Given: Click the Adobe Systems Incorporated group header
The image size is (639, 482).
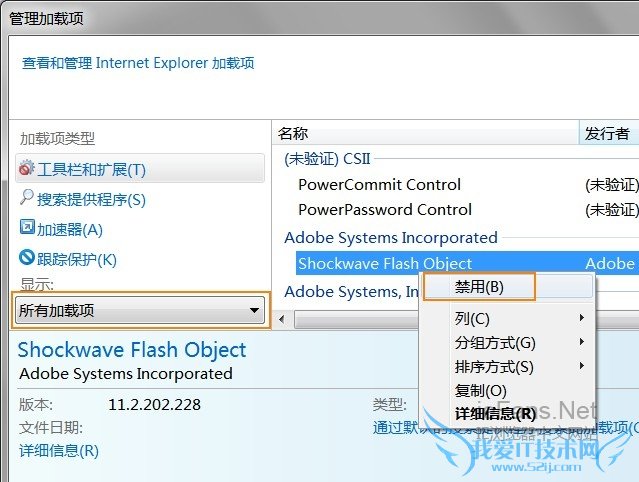Looking at the screenshot, I should [390, 238].
